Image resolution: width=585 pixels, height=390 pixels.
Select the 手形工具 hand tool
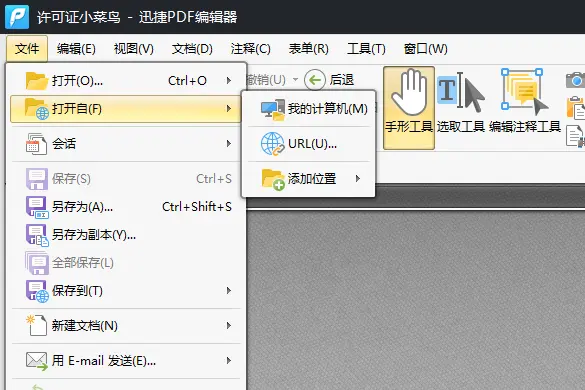(x=409, y=108)
